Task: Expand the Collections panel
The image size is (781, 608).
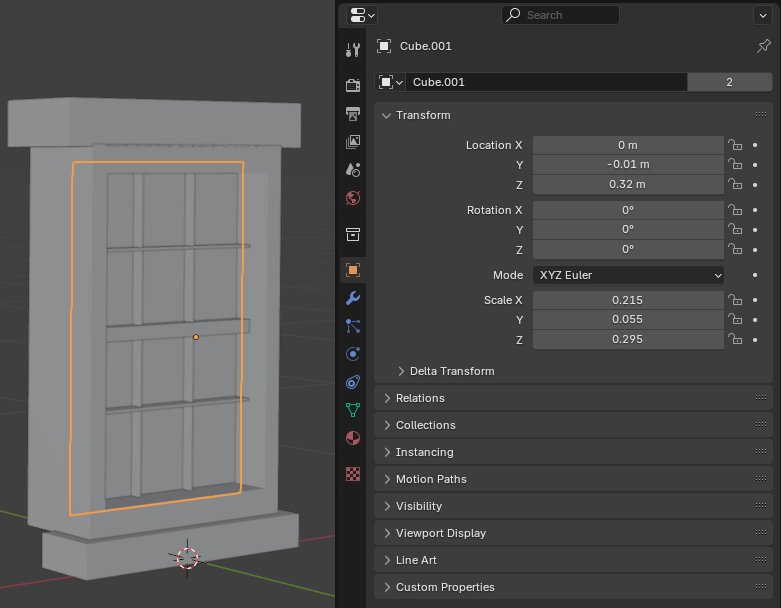Action: (x=387, y=425)
